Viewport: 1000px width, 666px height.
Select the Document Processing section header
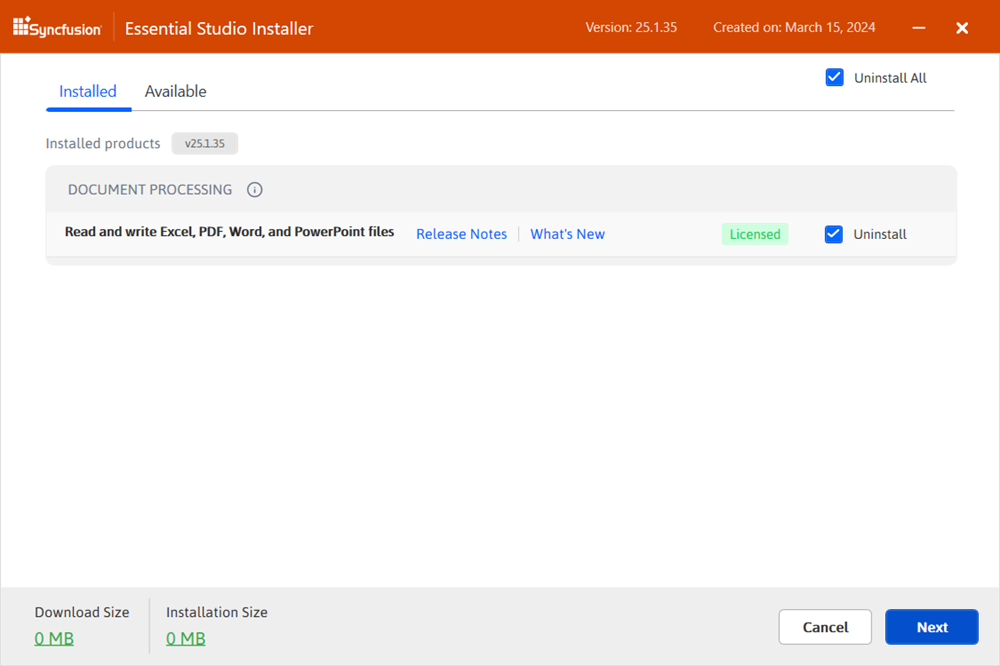tap(150, 189)
